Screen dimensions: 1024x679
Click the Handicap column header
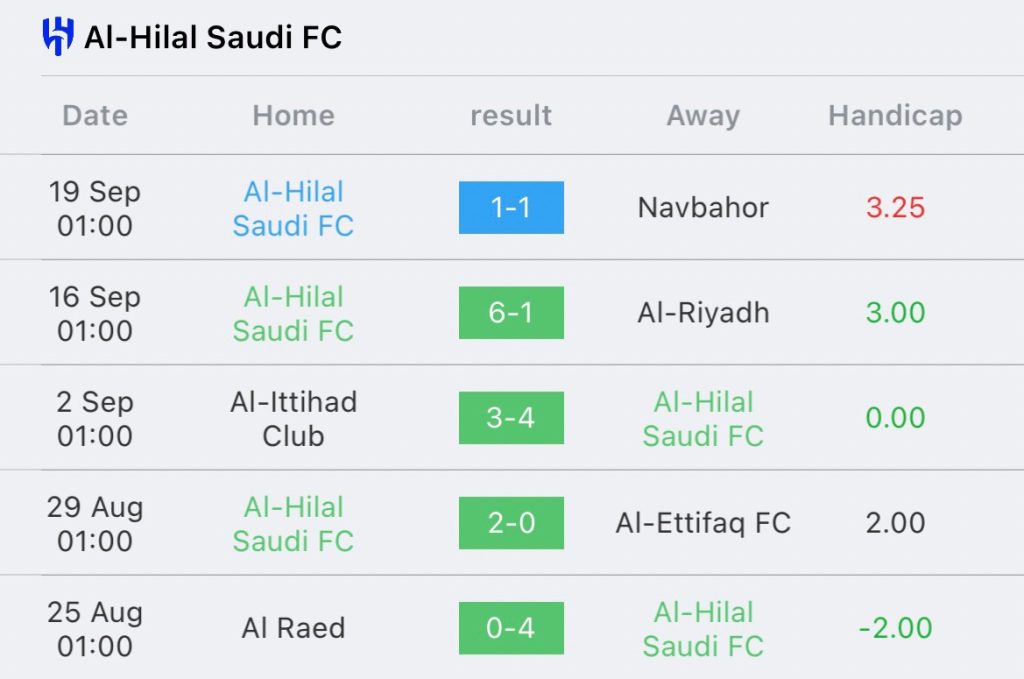pyautogui.click(x=895, y=116)
